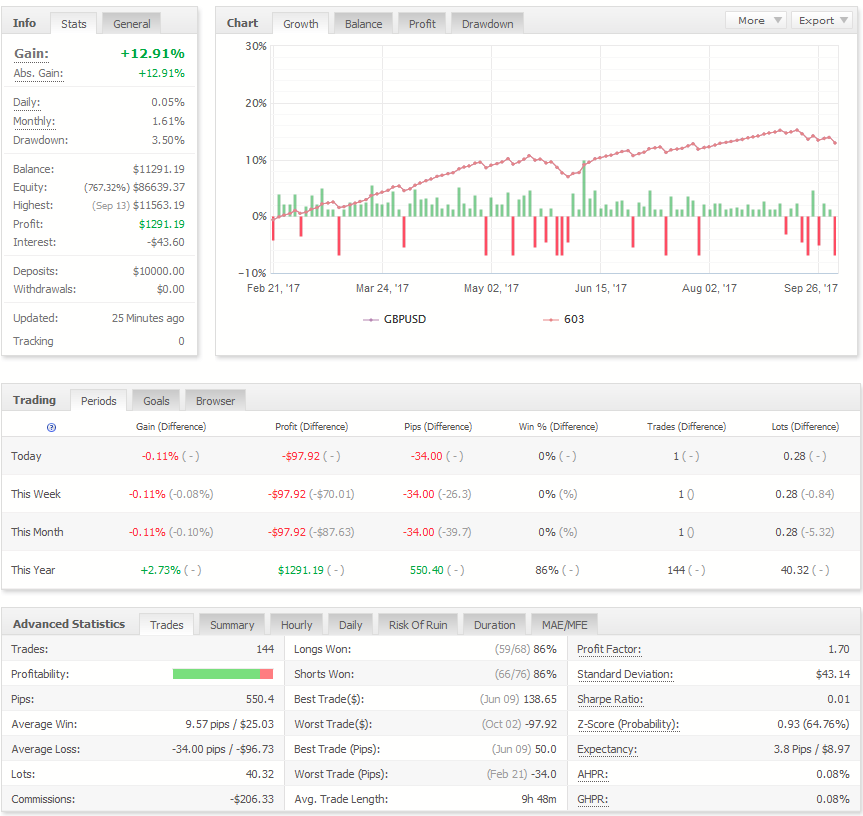Show the Drawdown chart tab
Image resolution: width=863 pixels, height=816 pixels.
(488, 24)
